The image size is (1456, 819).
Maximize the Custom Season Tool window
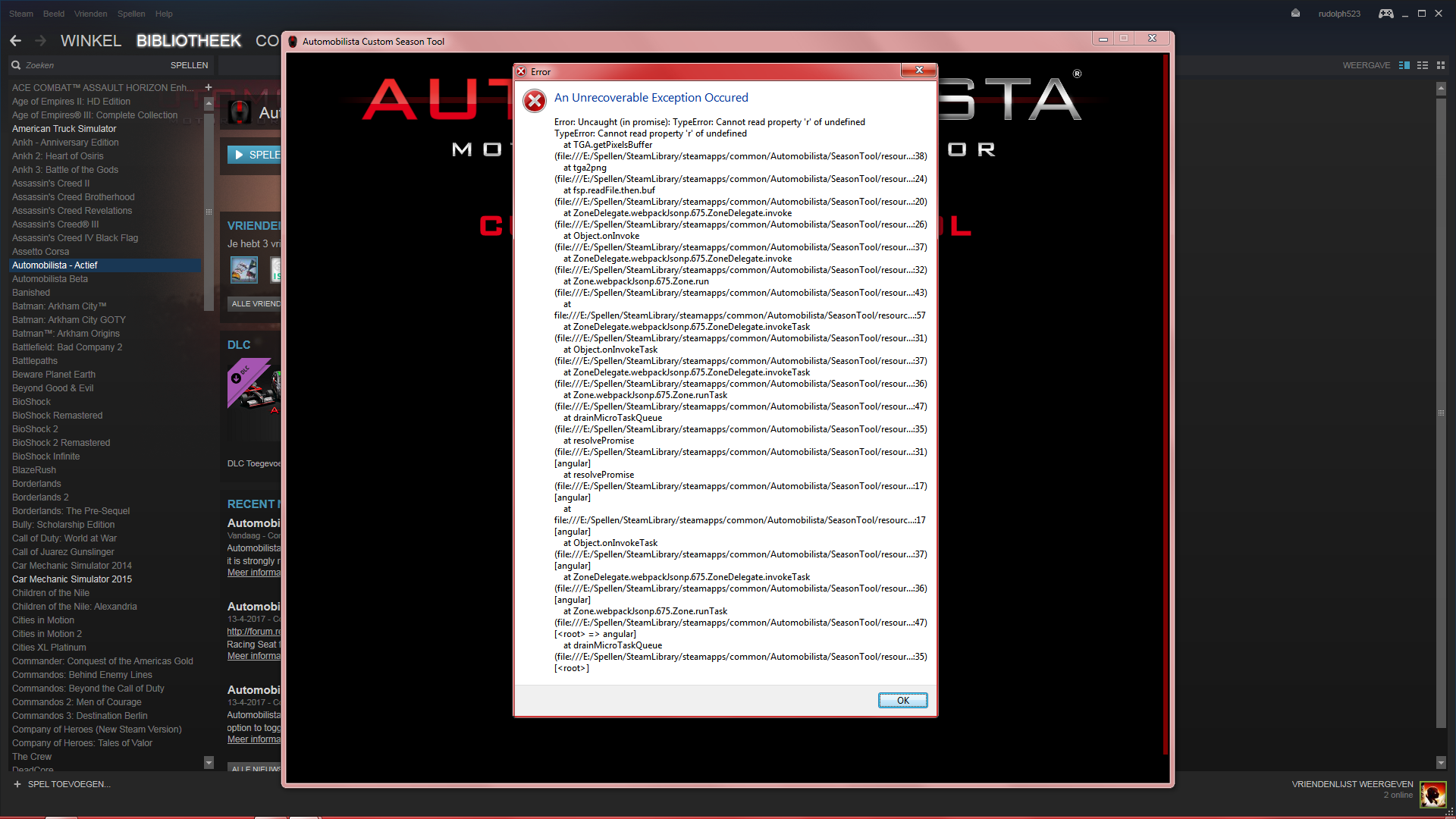point(1124,38)
